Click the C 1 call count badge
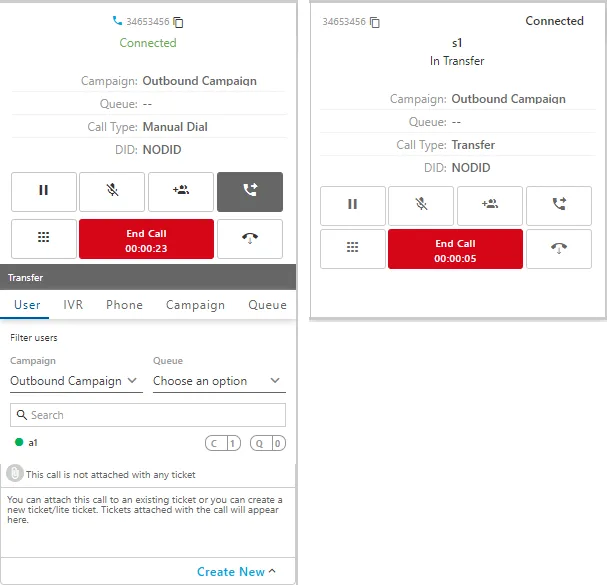The image size is (607, 585). (223, 443)
